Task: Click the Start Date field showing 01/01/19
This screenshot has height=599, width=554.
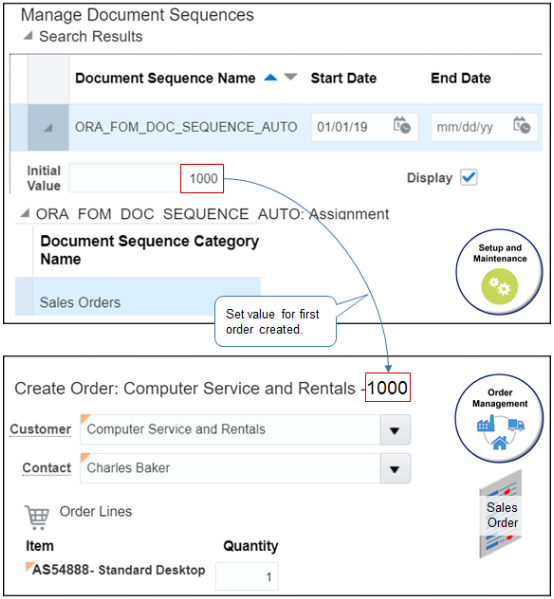Action: 364,127
